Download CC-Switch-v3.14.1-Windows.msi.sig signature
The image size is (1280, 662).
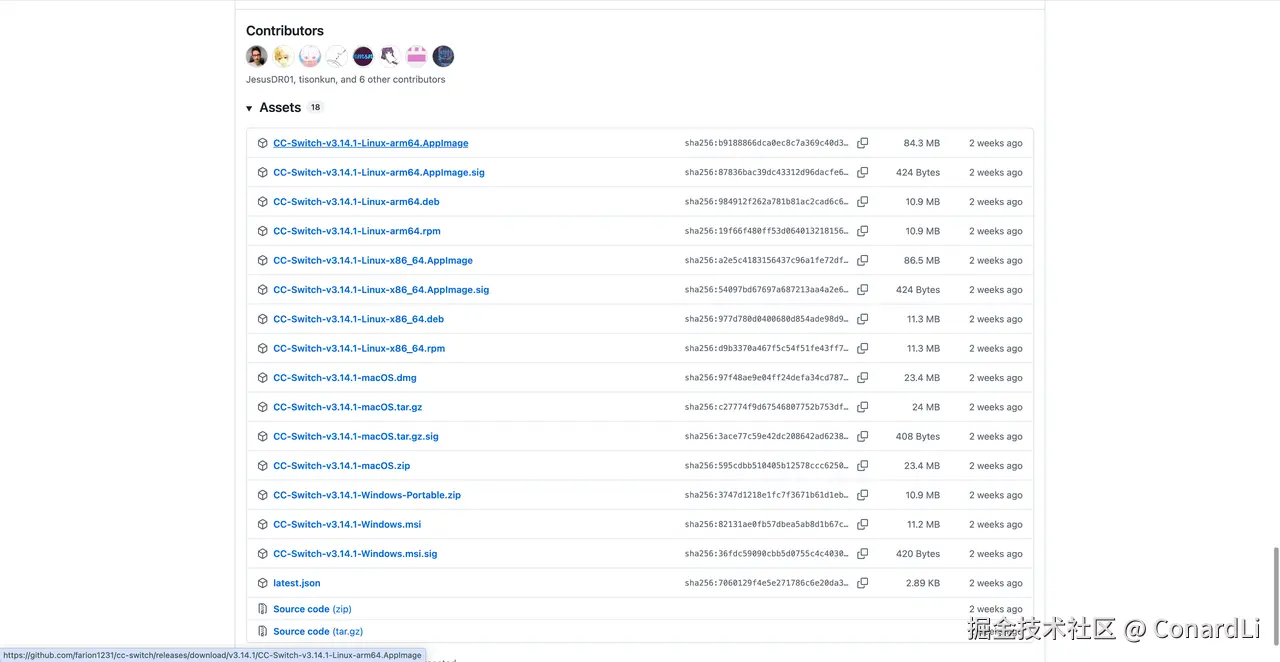click(355, 554)
